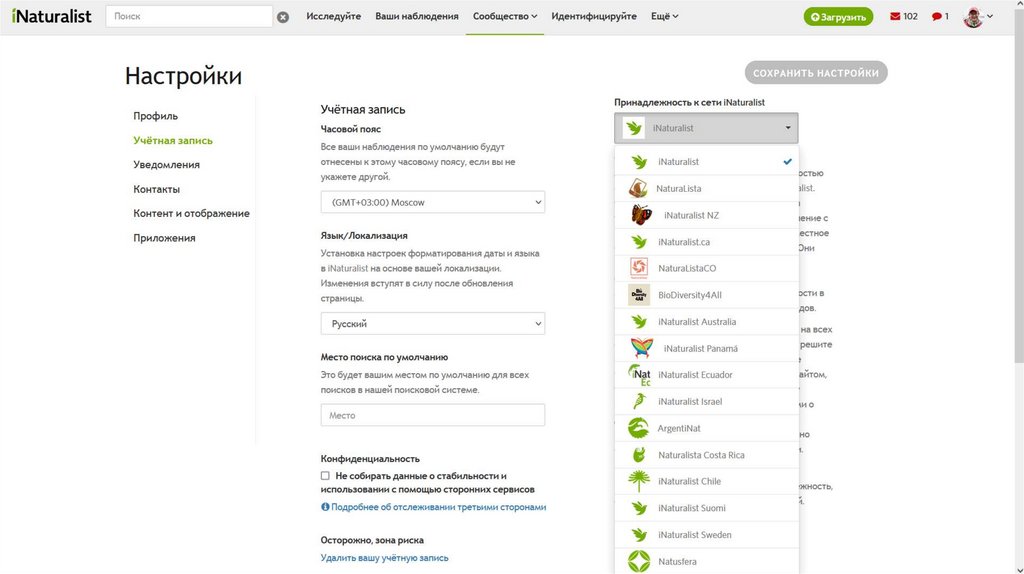
Task: Click the Сохранить настройки button
Action: coord(815,73)
